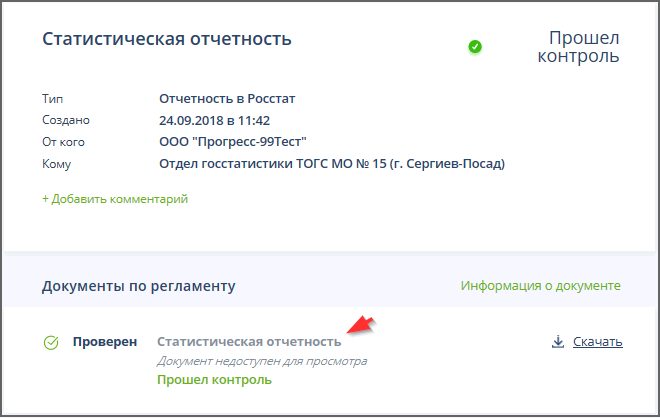Click the download arrow icon
This screenshot has width=660, height=418.
click(557, 342)
